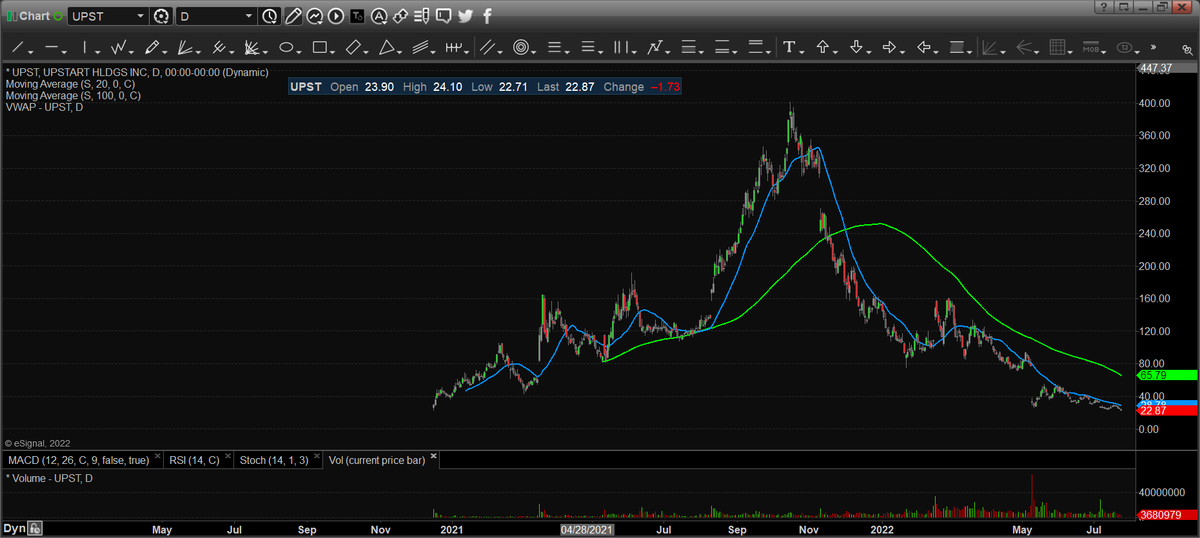The image size is (1200, 538).
Task: Open chart settings gear icon
Action: pos(161,16)
